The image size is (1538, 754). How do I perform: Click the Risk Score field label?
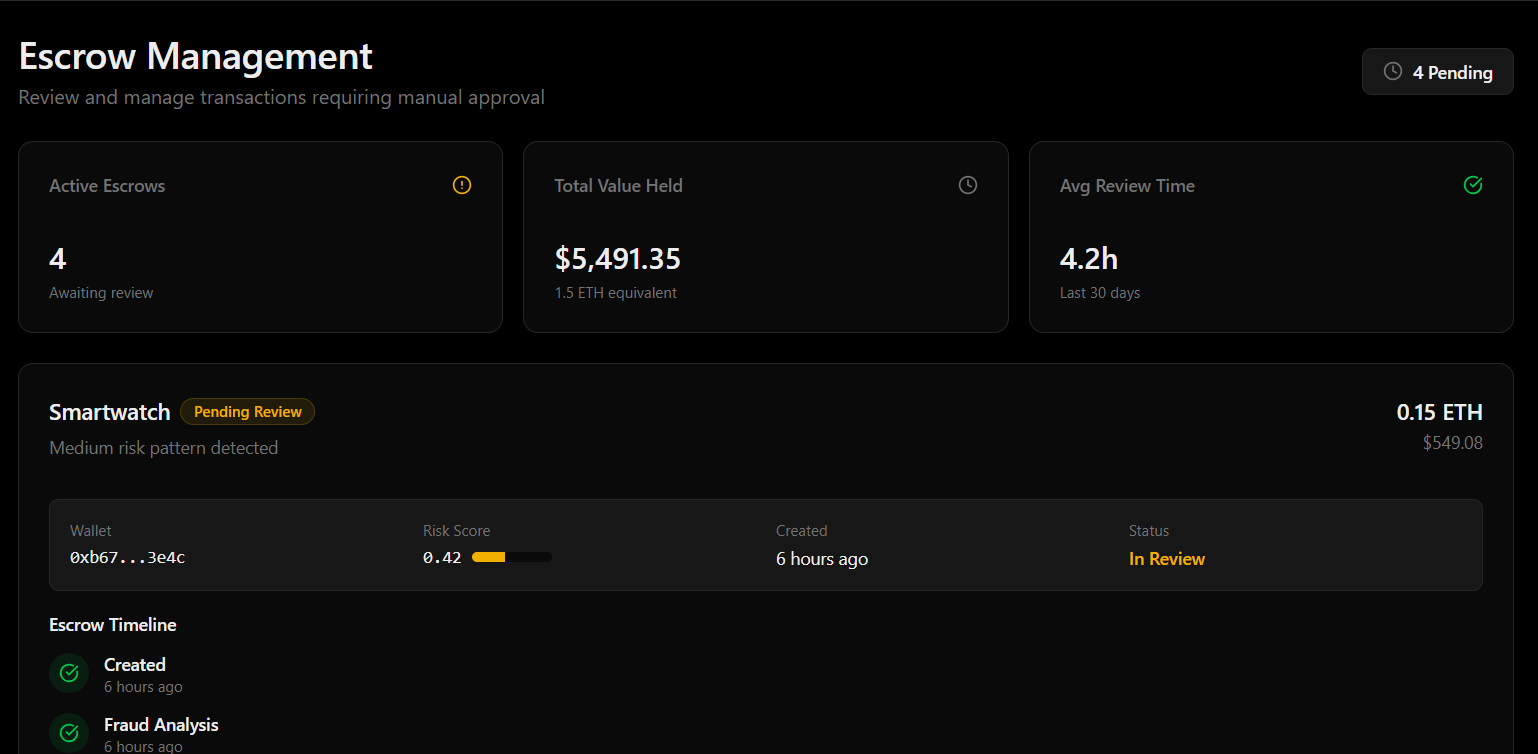pos(457,531)
